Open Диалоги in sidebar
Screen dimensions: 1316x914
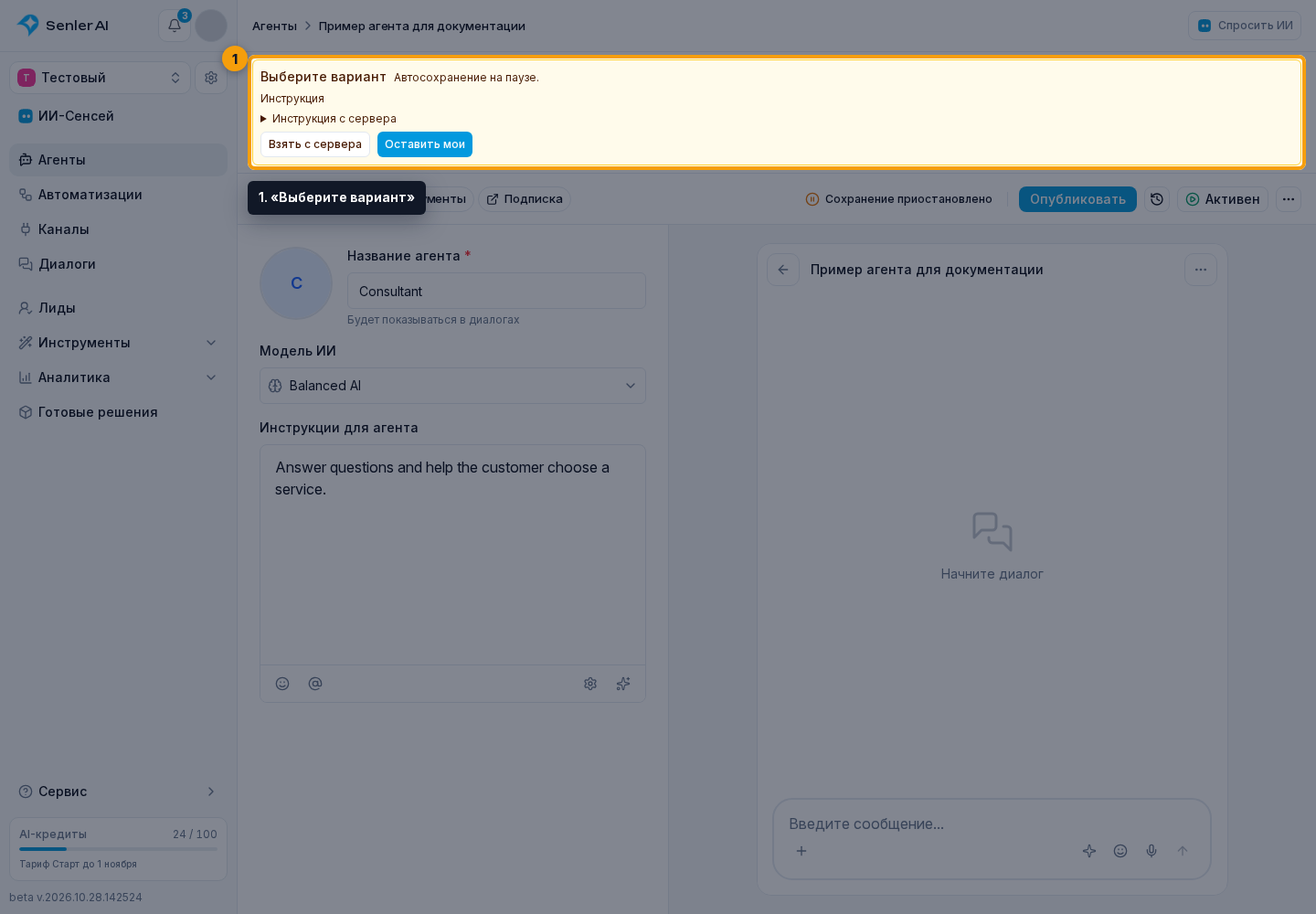[118, 264]
